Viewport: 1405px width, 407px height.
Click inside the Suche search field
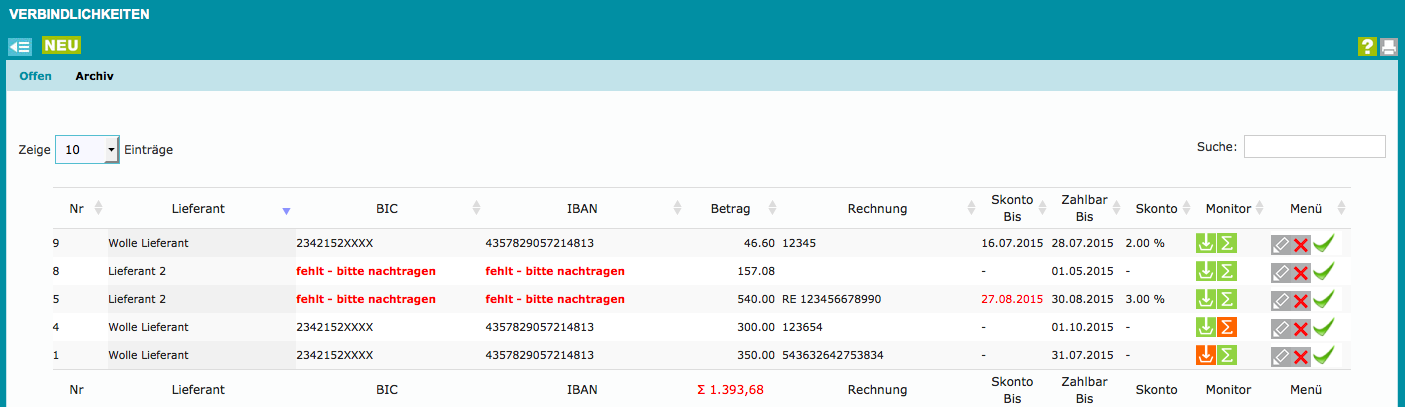1314,147
